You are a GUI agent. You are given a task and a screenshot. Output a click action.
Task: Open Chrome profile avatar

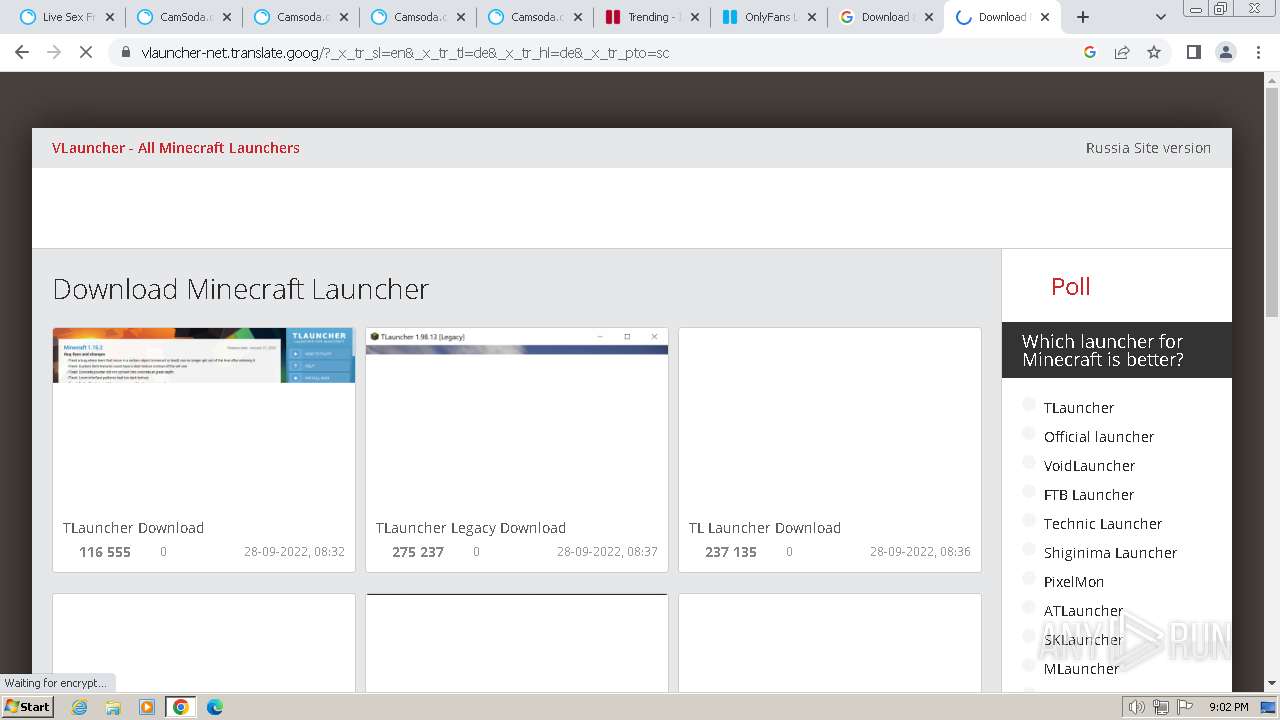pos(1226,52)
